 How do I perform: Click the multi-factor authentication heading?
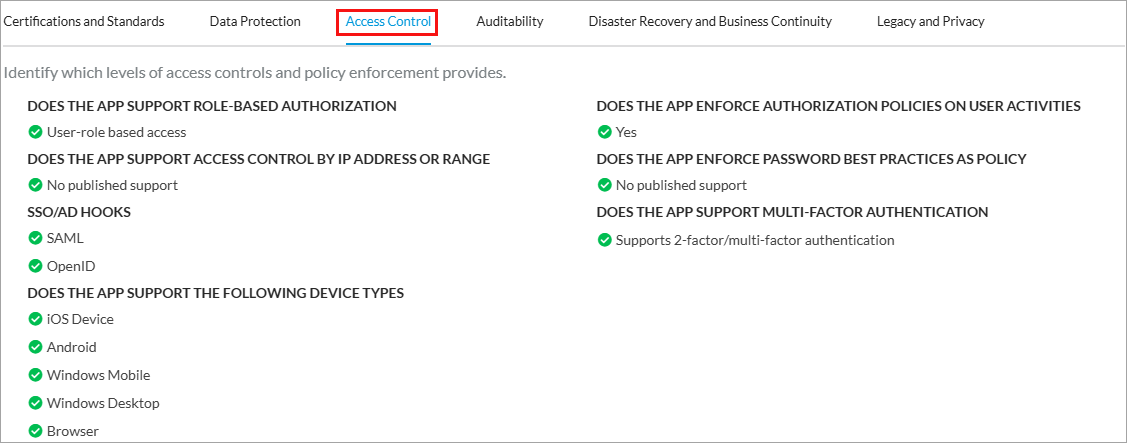792,212
